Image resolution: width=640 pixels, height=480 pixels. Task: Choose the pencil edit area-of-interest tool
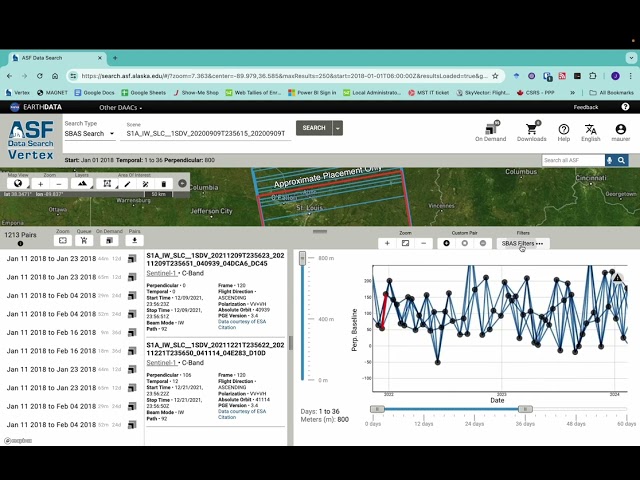coord(127,184)
